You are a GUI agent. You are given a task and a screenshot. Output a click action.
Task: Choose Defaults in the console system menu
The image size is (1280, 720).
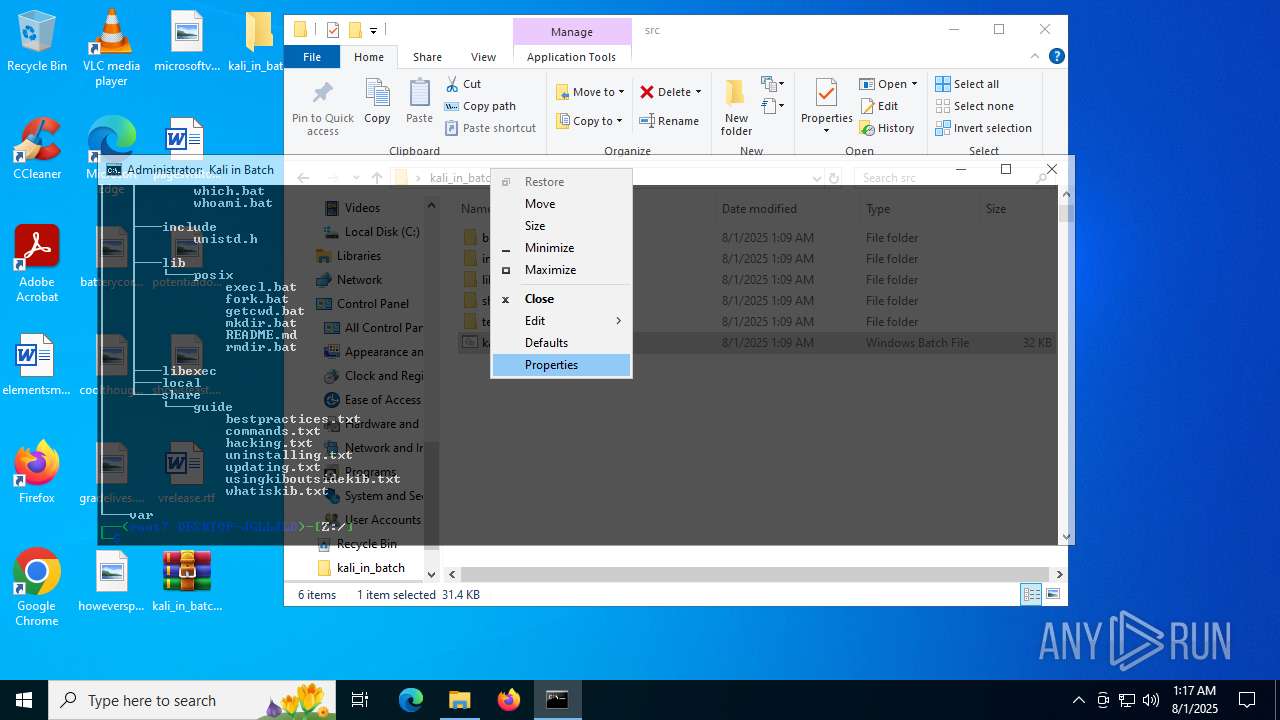(561, 343)
